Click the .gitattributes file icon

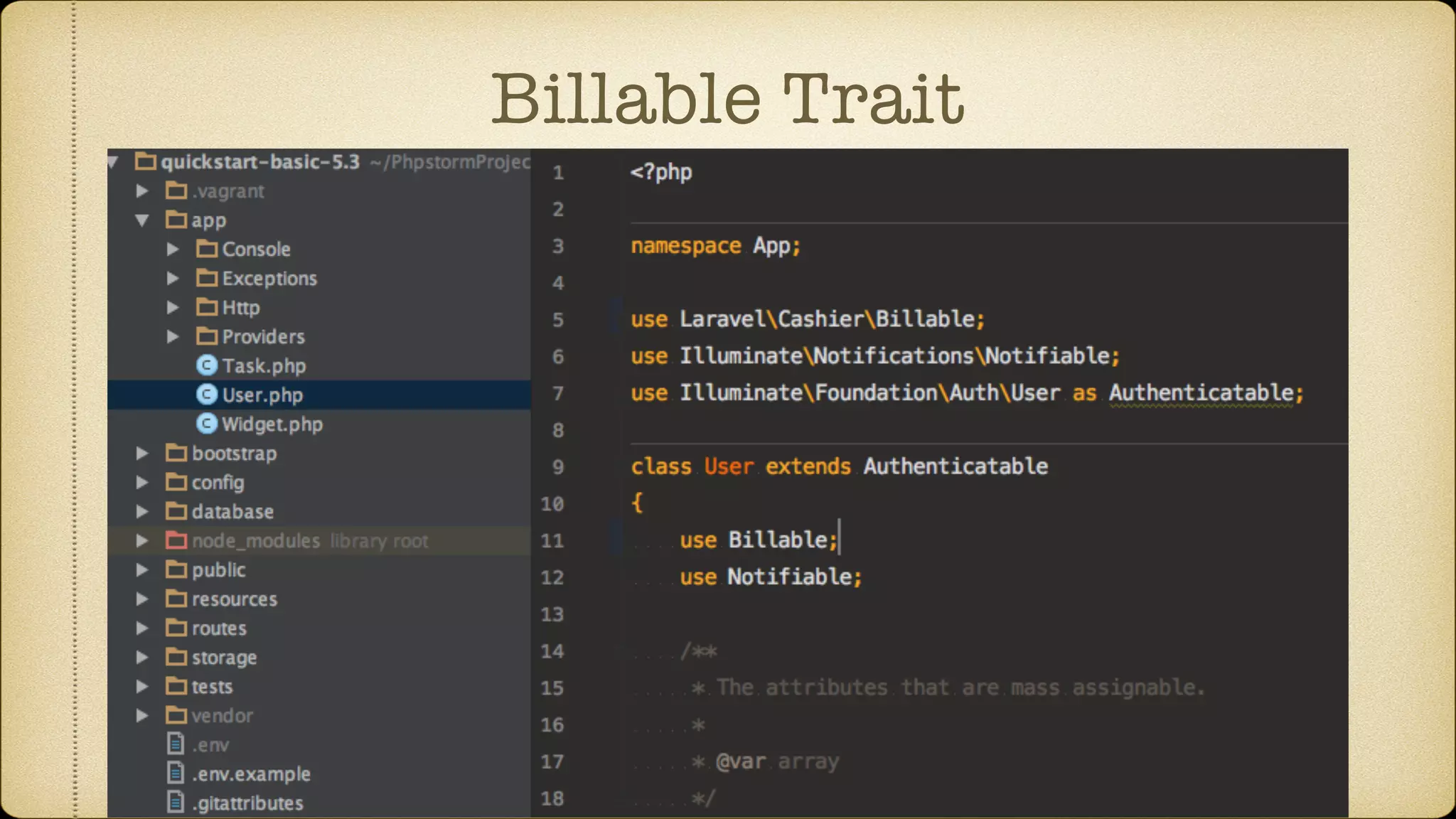[176, 803]
